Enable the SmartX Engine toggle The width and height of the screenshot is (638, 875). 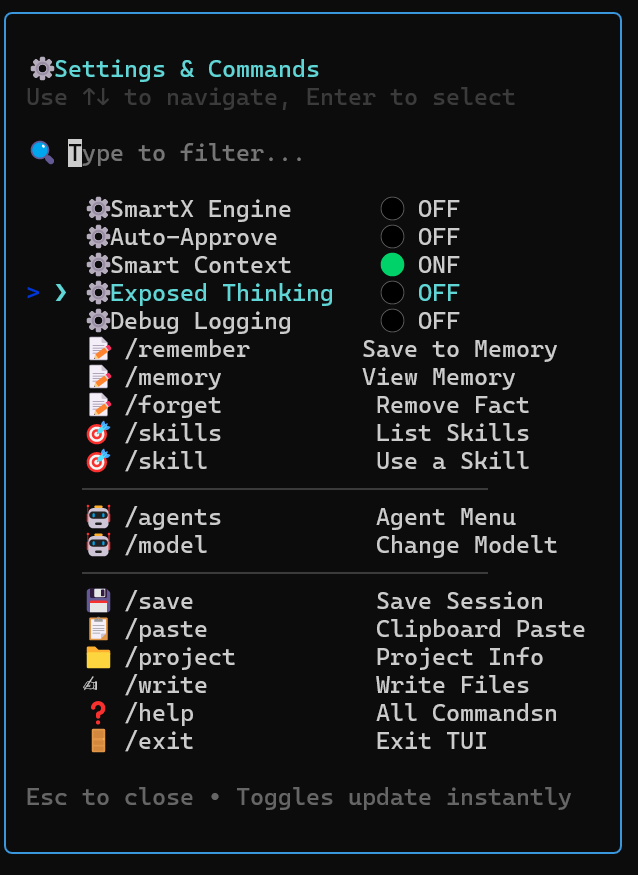pos(394,209)
